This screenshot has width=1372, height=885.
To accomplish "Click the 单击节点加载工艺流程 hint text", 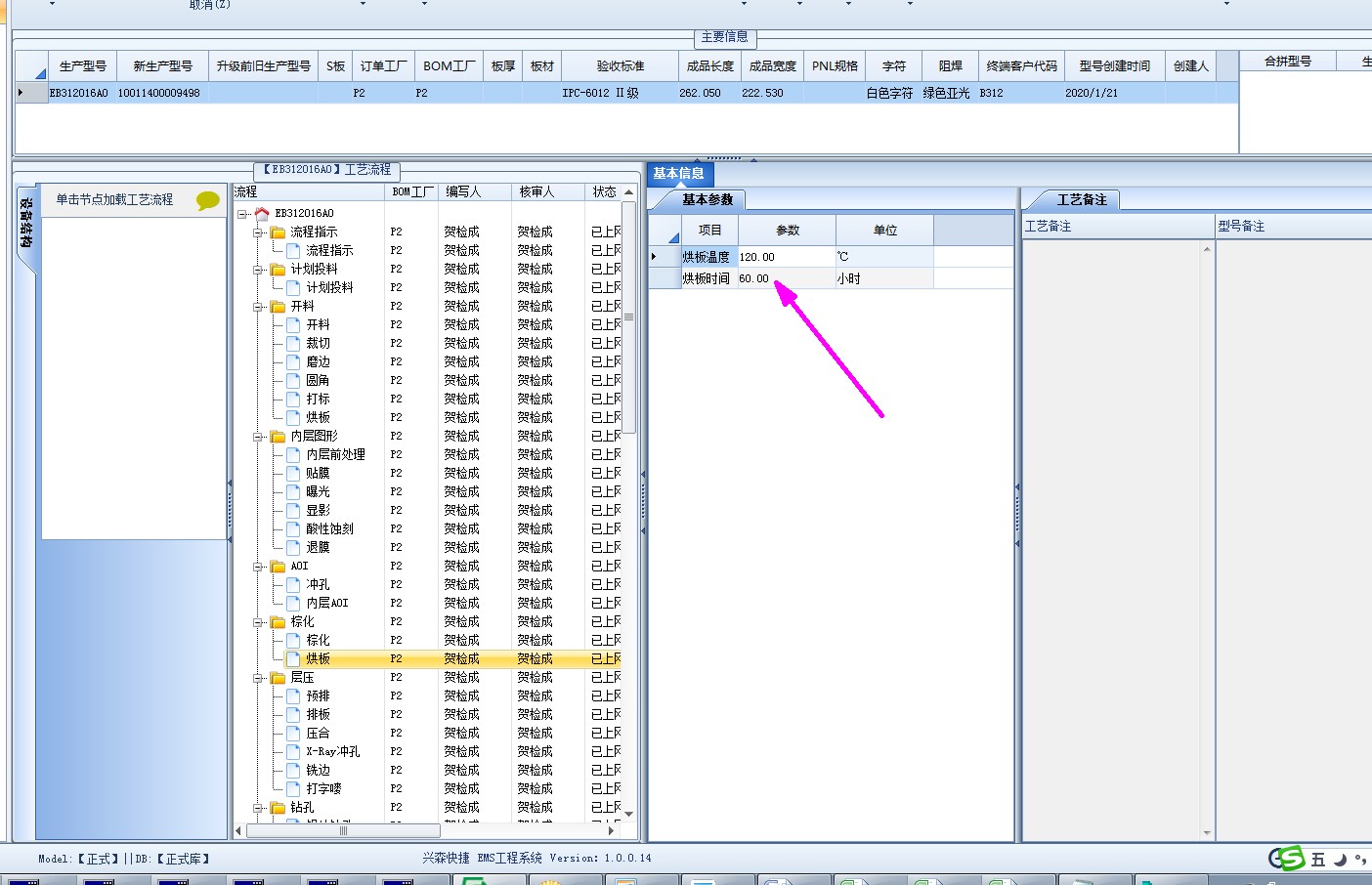I will (x=114, y=199).
